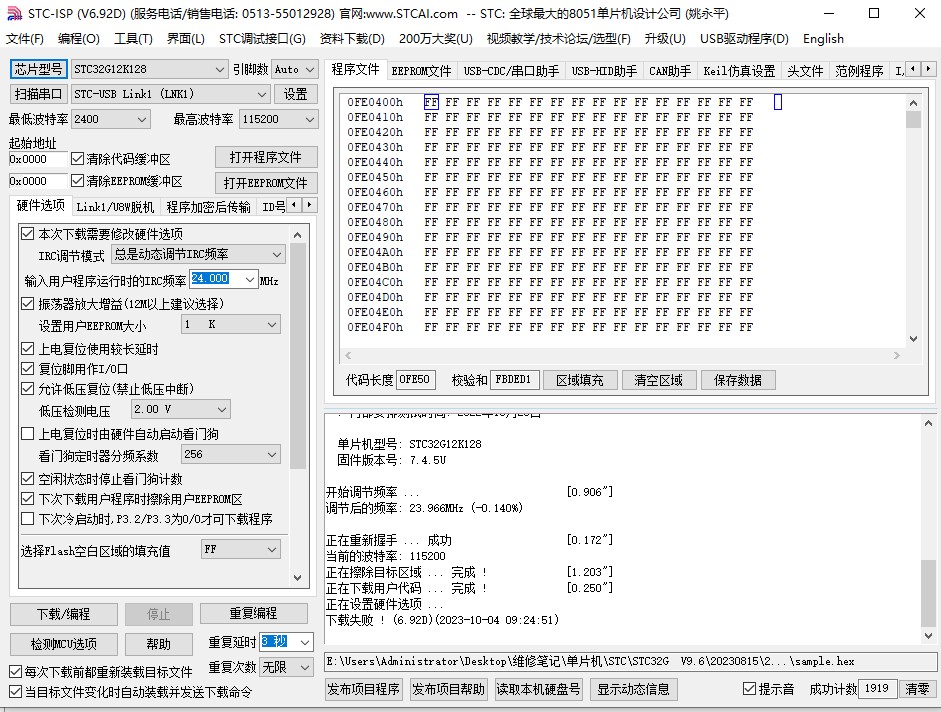Image resolution: width=941 pixels, height=712 pixels.
Task: Click left arrow of hardware options tab strip
Action: [x=294, y=205]
